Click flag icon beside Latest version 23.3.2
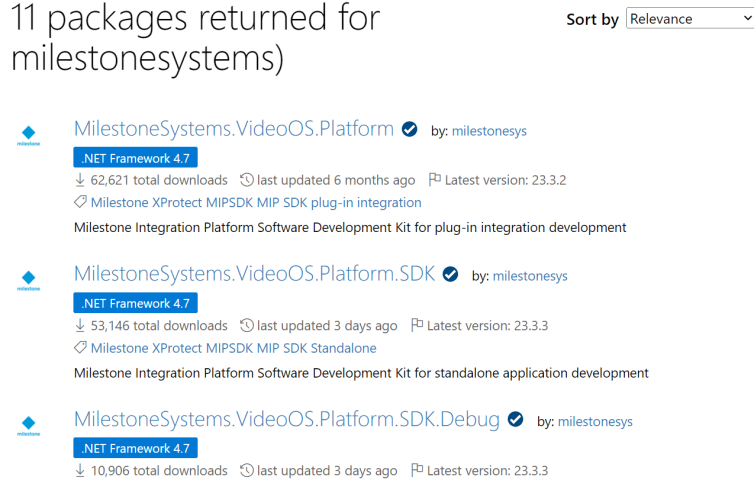754x480 pixels. tap(434, 180)
